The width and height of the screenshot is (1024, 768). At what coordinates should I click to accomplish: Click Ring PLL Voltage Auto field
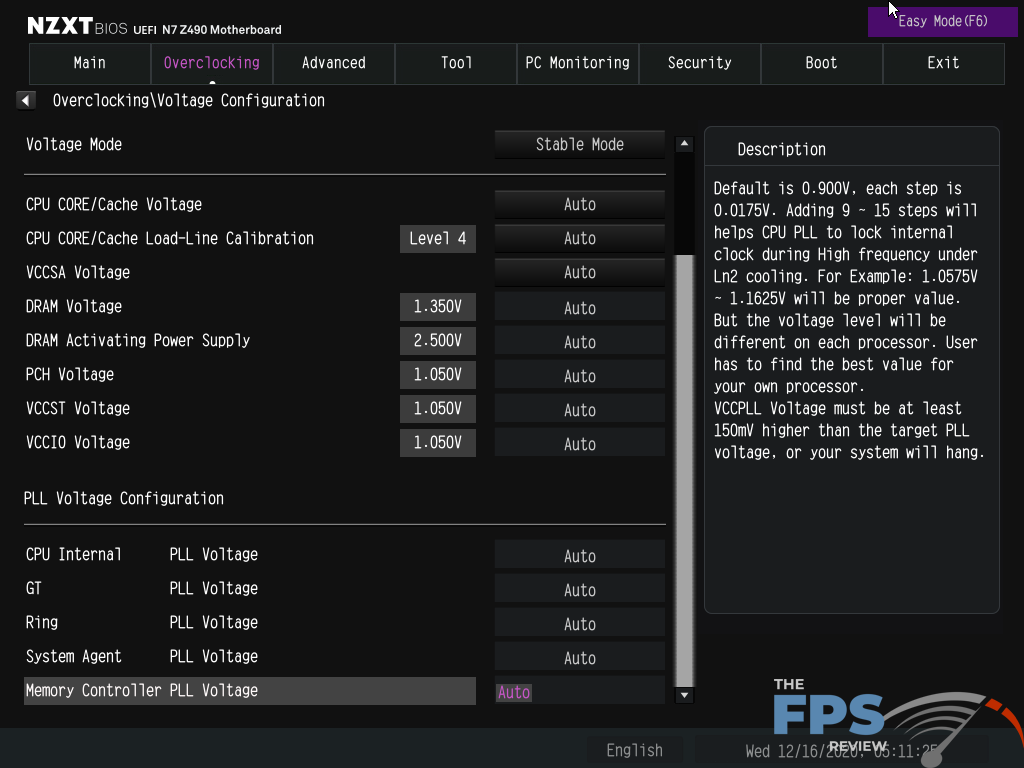(x=579, y=624)
